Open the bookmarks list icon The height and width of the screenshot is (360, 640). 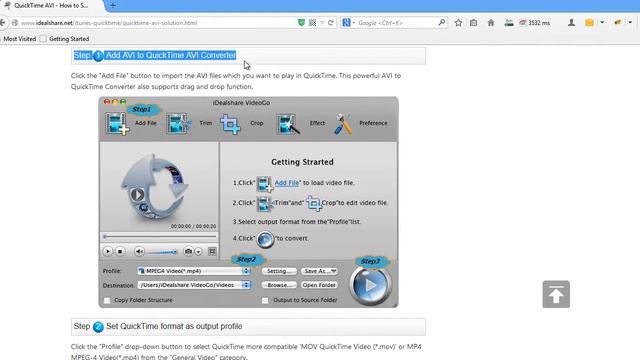click(x=473, y=23)
